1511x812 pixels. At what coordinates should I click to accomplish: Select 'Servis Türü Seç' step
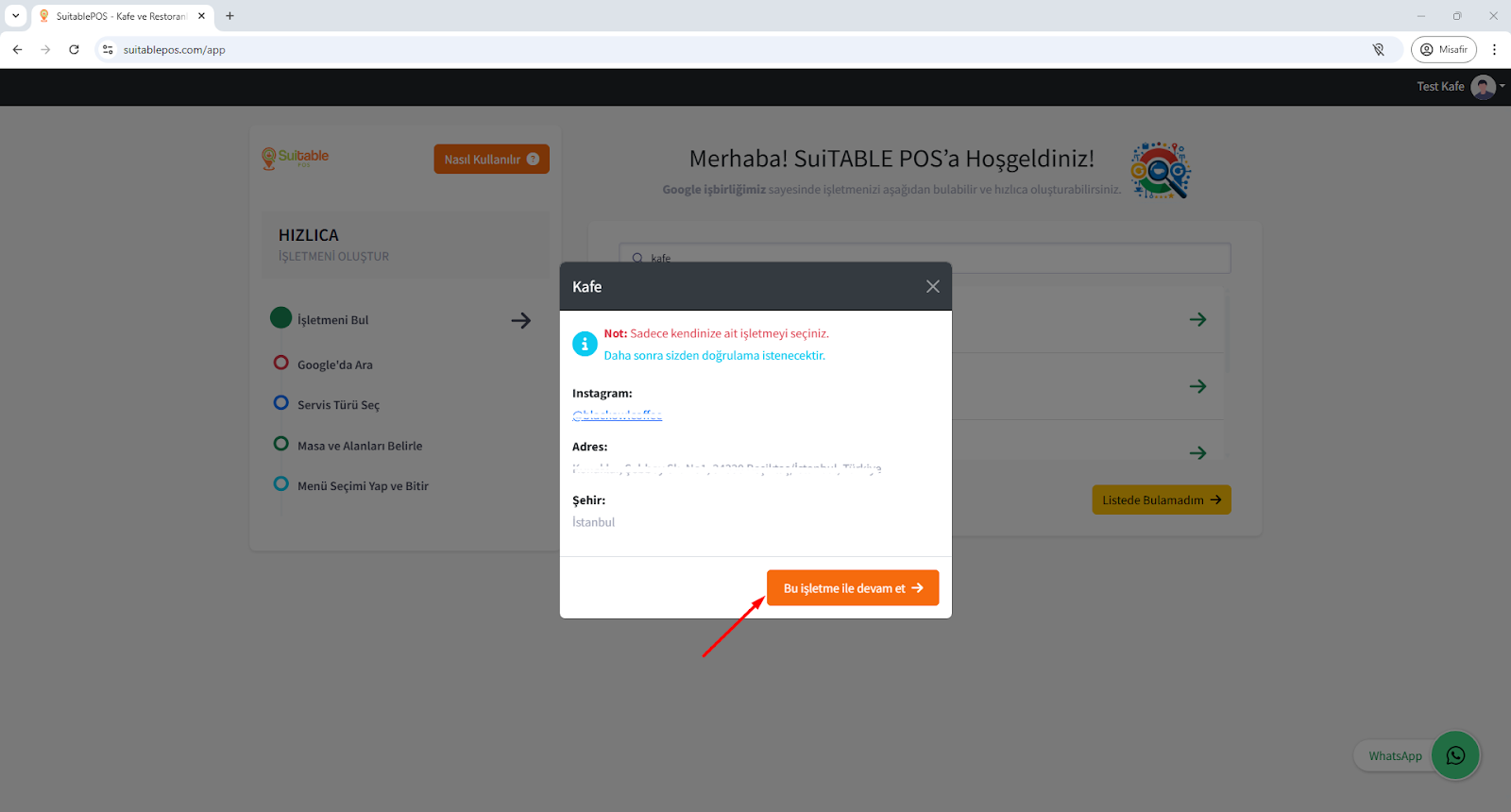point(338,405)
